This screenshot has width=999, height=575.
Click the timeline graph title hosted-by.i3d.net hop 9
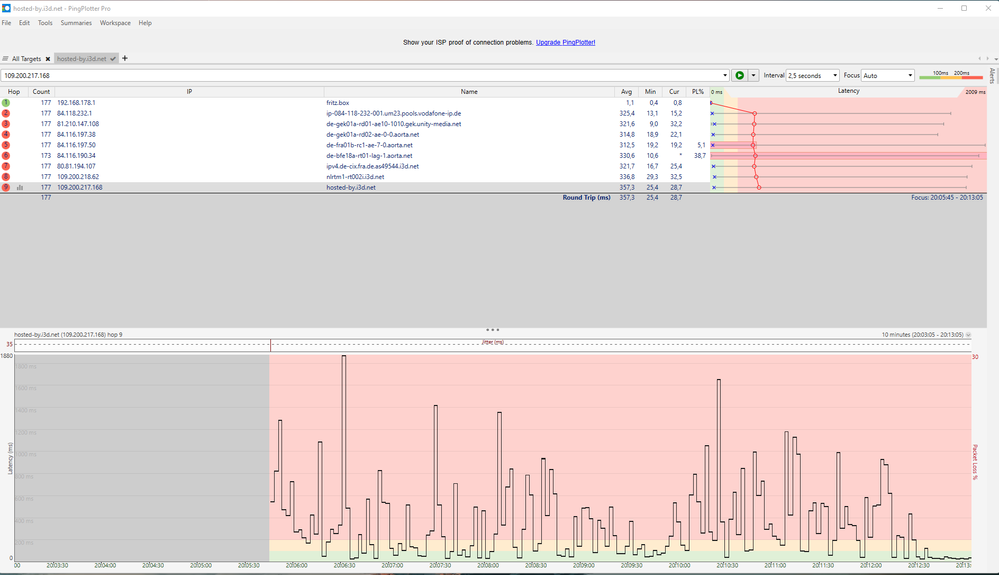point(68,334)
